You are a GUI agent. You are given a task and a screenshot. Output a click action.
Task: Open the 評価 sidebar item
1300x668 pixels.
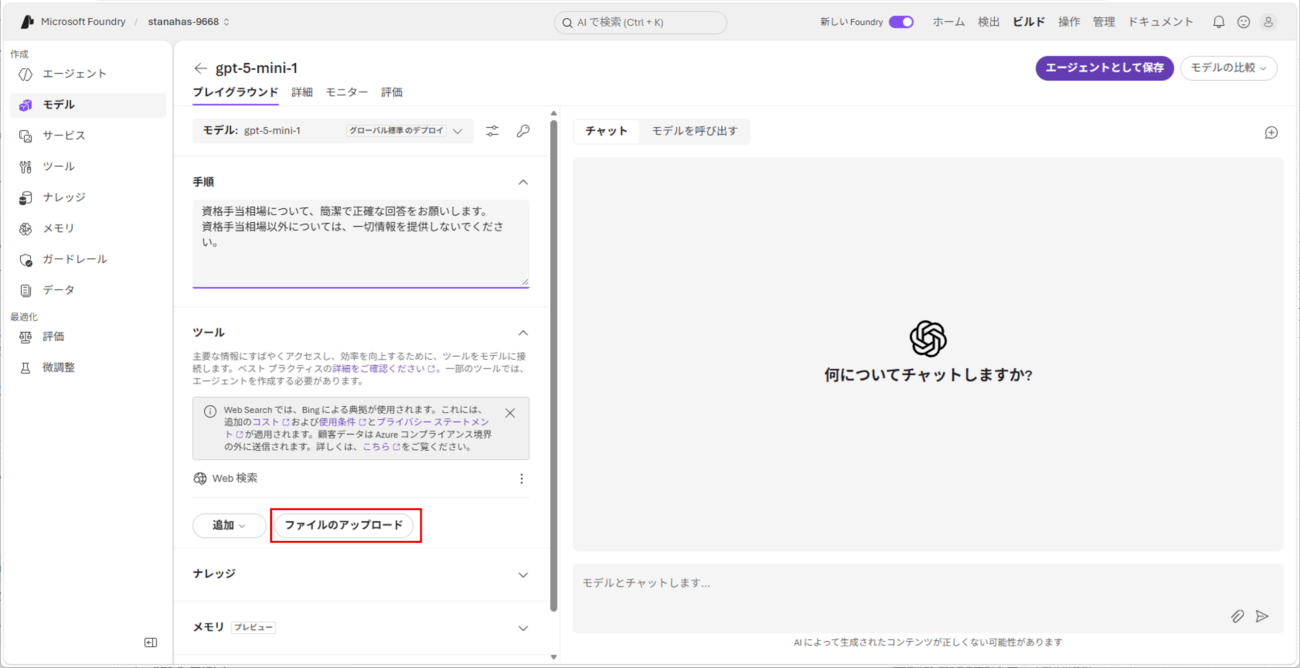pyautogui.click(x=88, y=337)
